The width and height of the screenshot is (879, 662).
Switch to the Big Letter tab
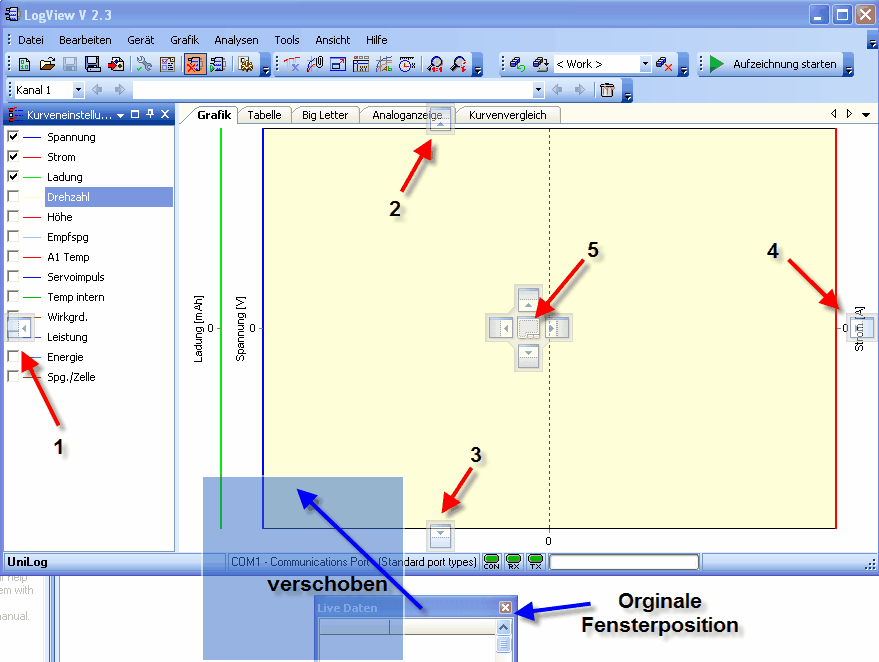[325, 115]
